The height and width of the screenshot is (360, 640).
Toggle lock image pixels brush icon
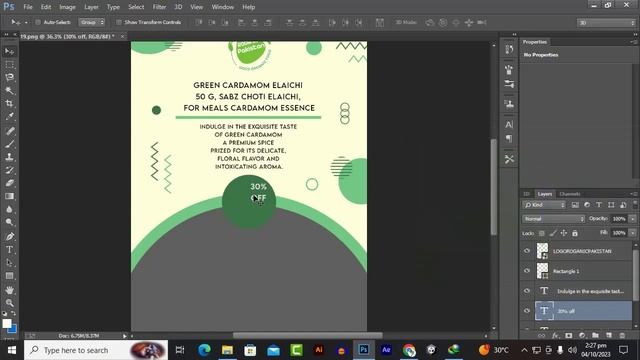click(x=553, y=233)
